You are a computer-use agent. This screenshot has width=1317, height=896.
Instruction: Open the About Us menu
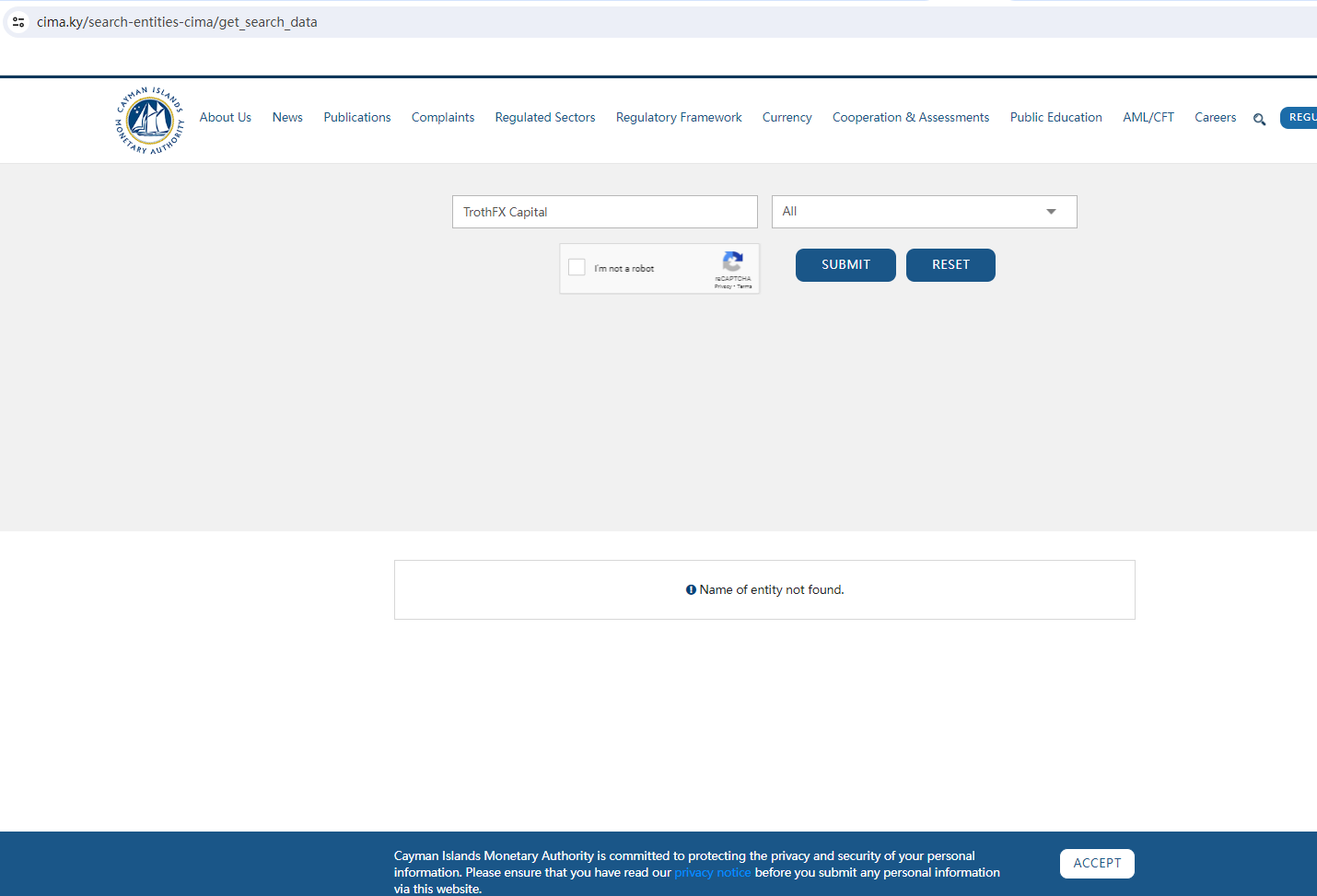point(226,117)
